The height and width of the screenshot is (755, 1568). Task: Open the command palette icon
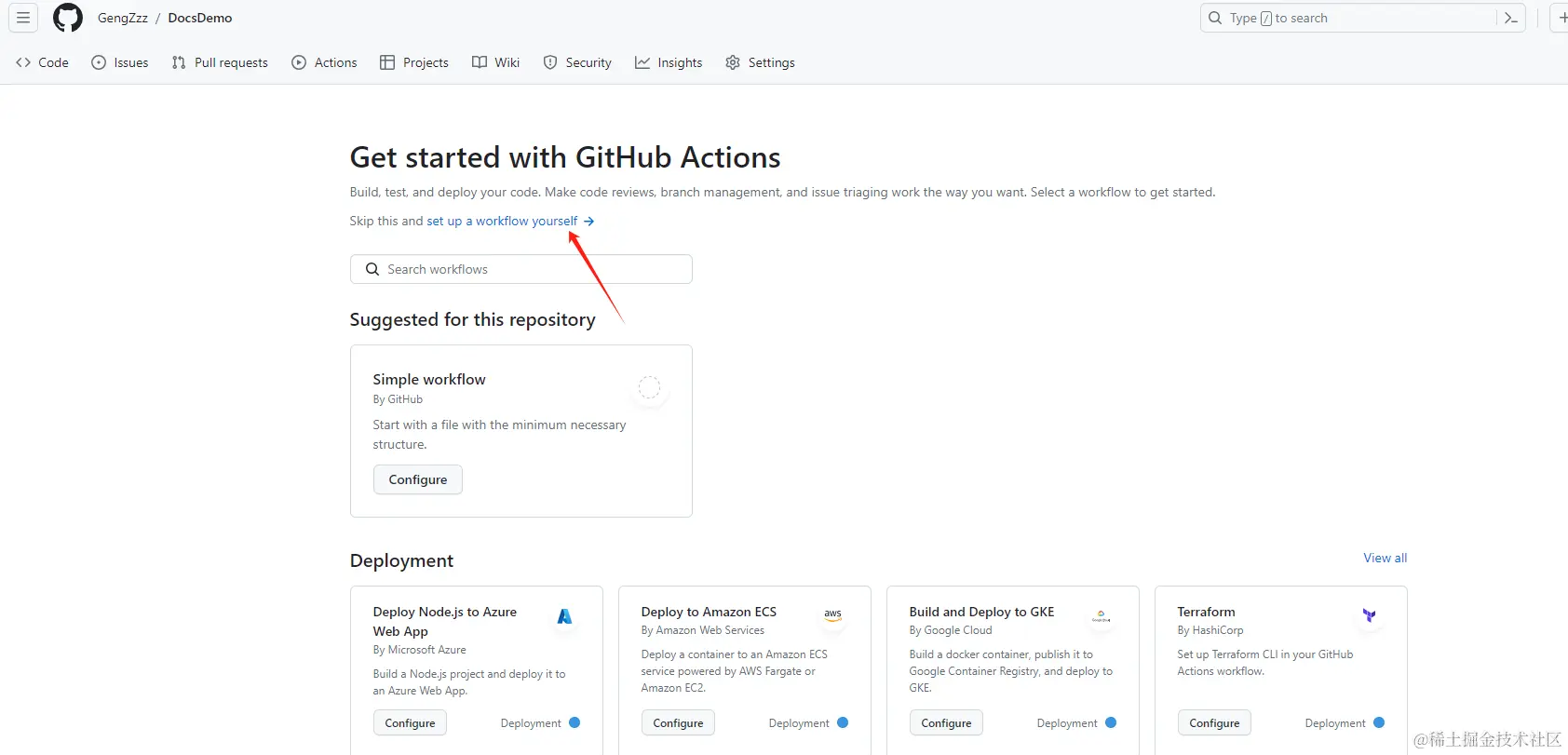(x=1510, y=18)
